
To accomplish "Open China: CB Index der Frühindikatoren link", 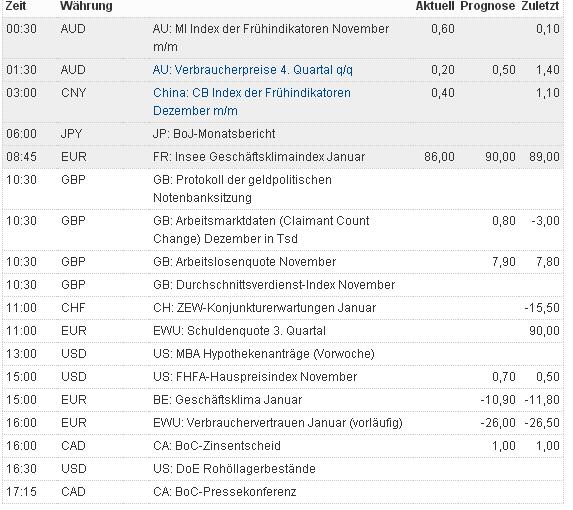I will pyautogui.click(x=251, y=102).
